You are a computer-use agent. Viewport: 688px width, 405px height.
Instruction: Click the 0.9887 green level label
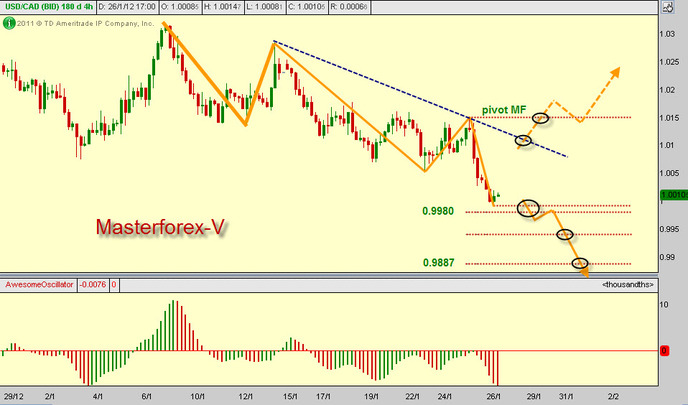pyautogui.click(x=438, y=262)
